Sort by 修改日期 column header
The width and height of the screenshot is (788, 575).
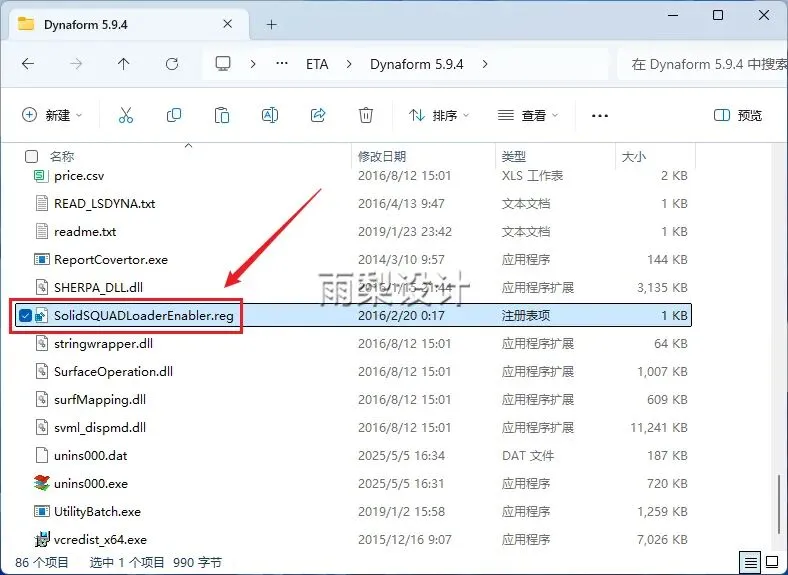(382, 156)
